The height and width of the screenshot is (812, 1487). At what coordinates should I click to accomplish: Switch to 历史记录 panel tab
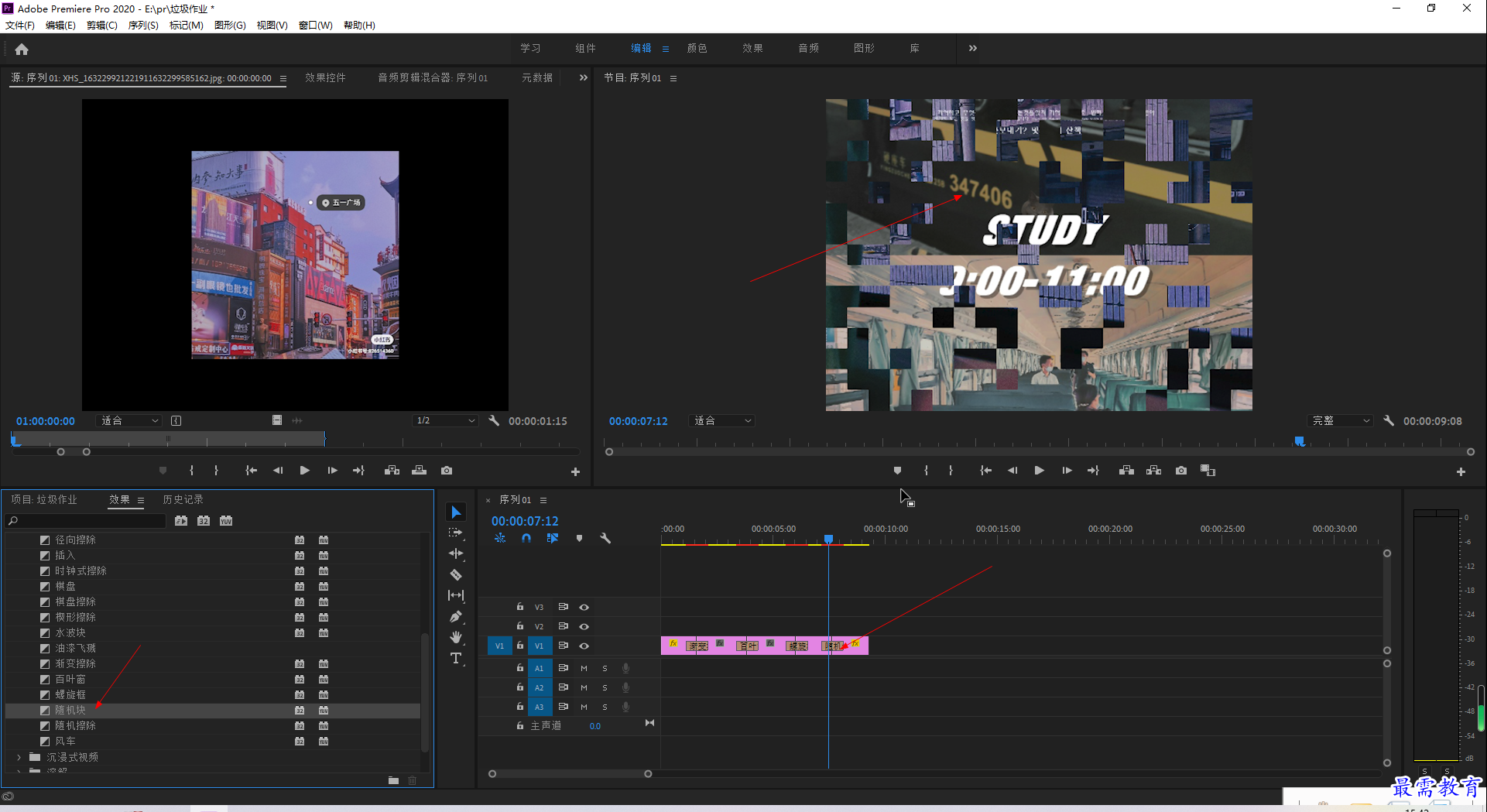coord(183,499)
